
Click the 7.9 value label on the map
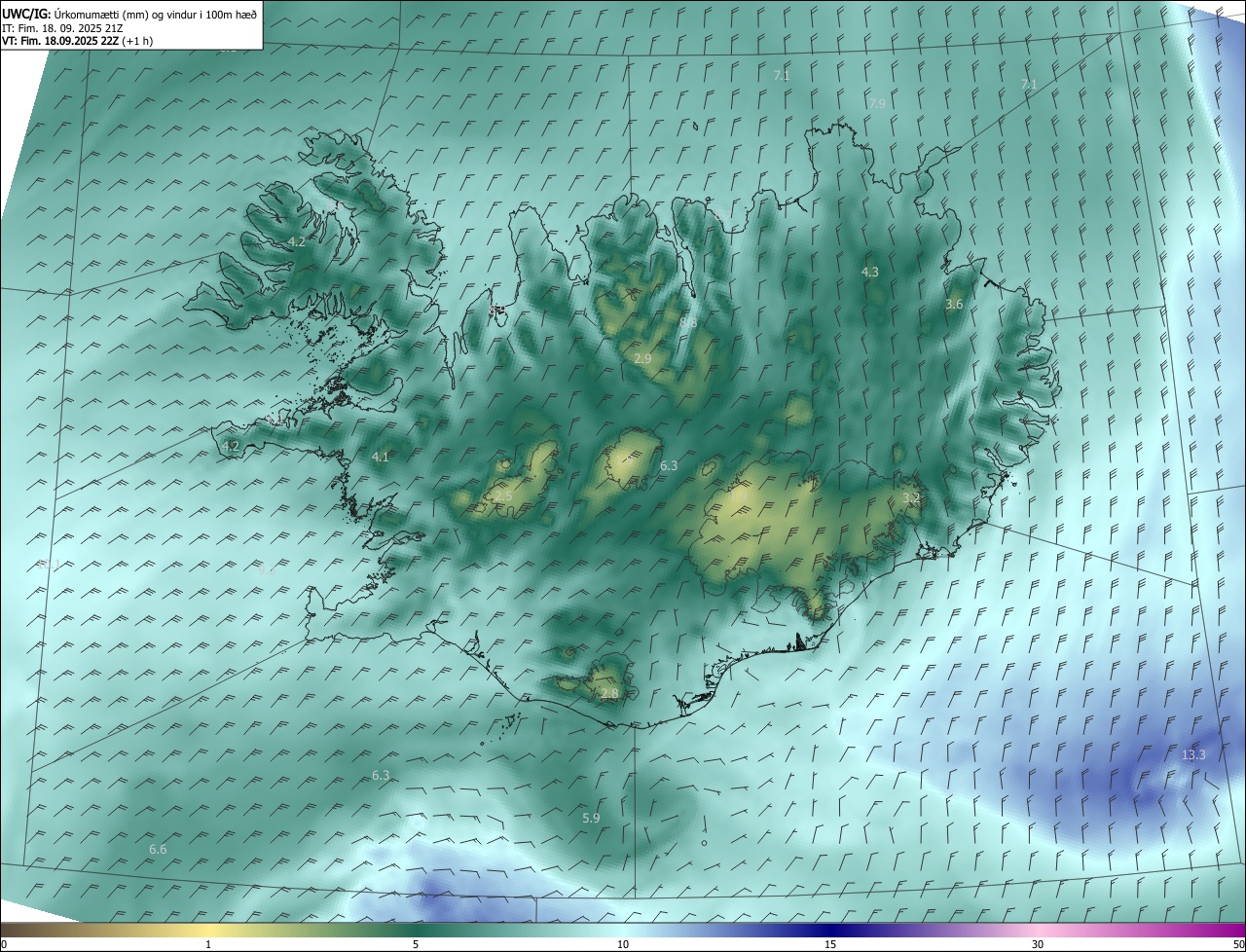(877, 104)
